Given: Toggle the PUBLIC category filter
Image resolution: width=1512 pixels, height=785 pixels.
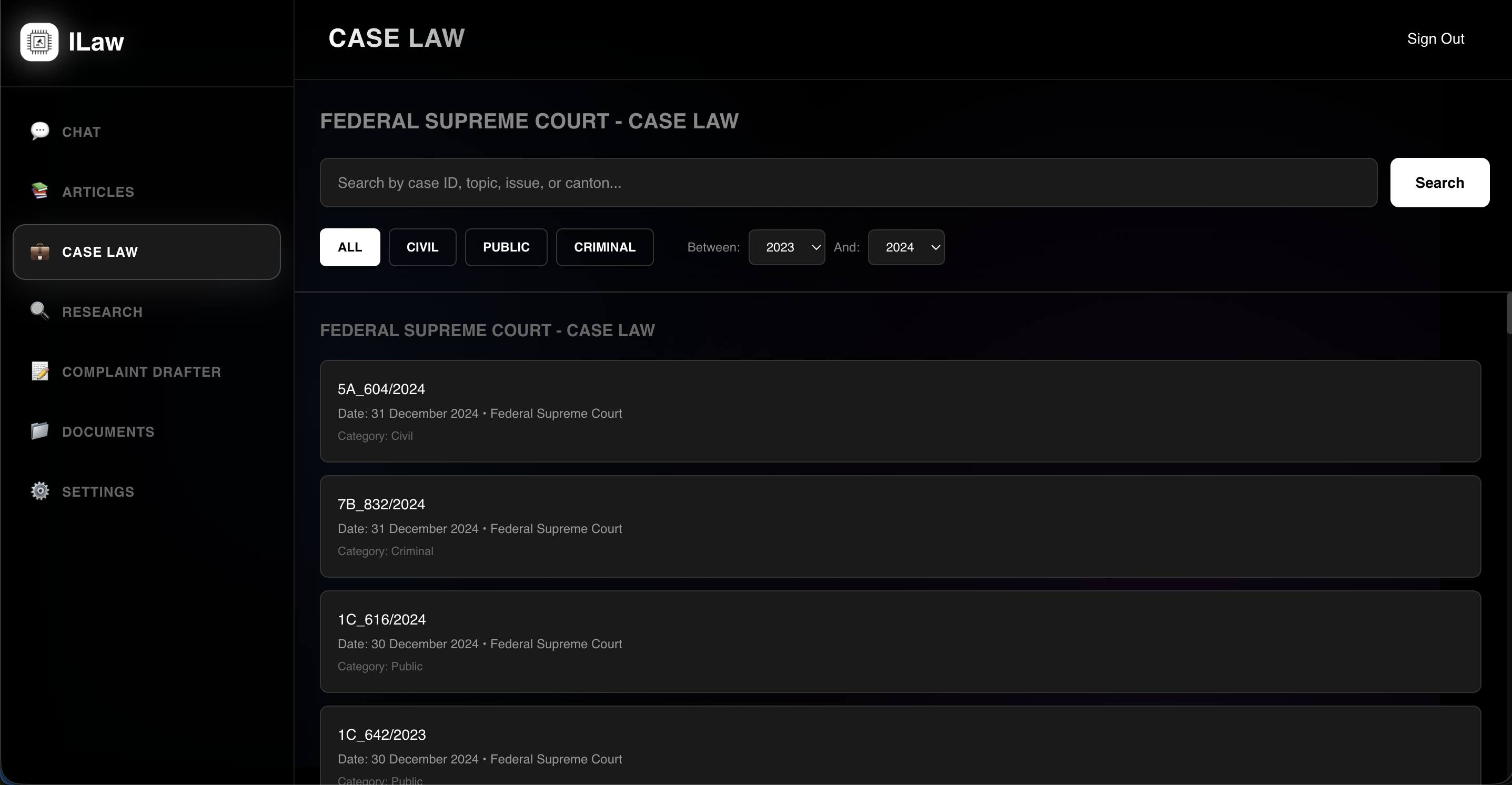Looking at the screenshot, I should coord(506,247).
